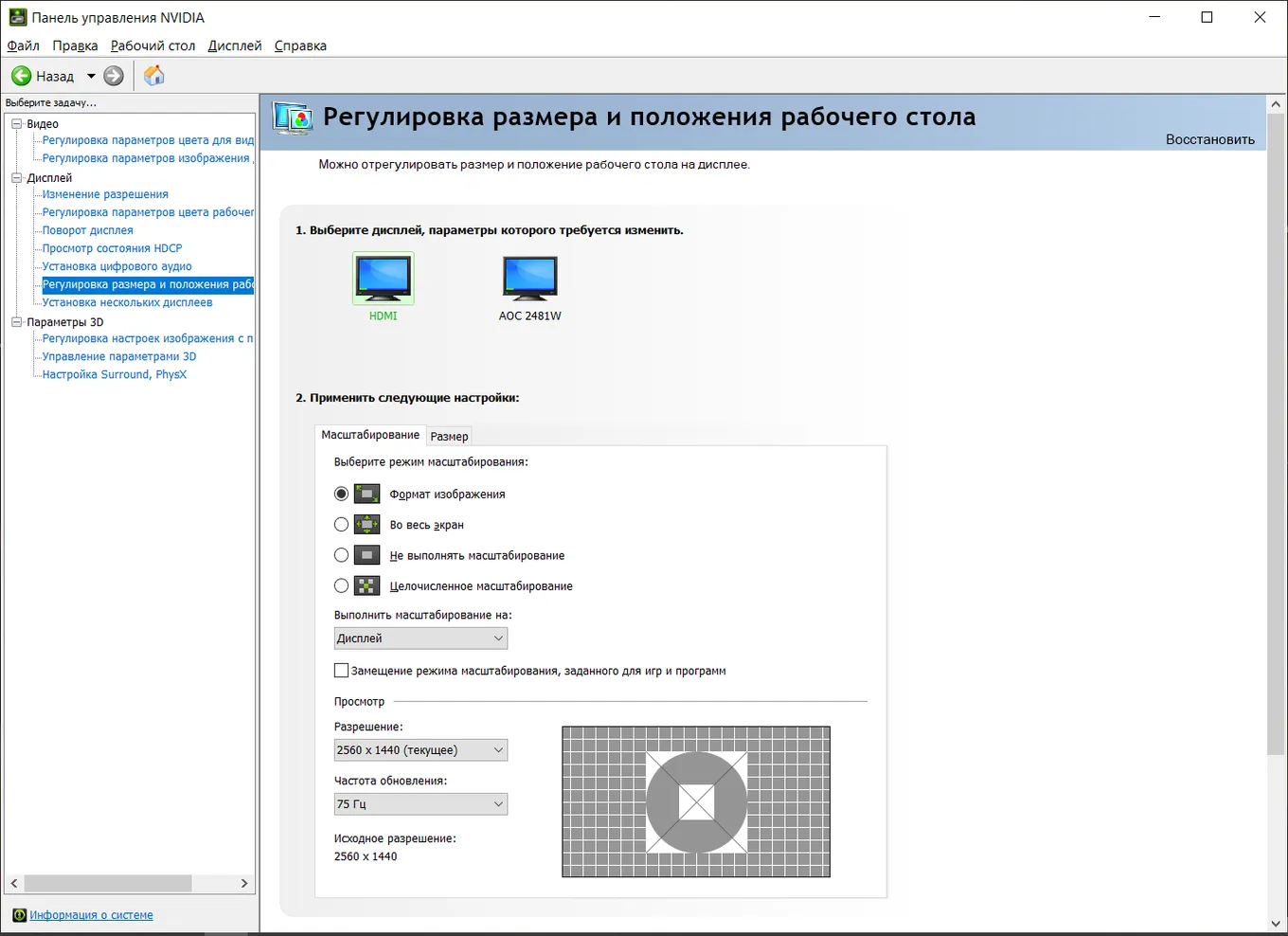
Task: Click the green Back arrow icon
Action: pos(22,76)
